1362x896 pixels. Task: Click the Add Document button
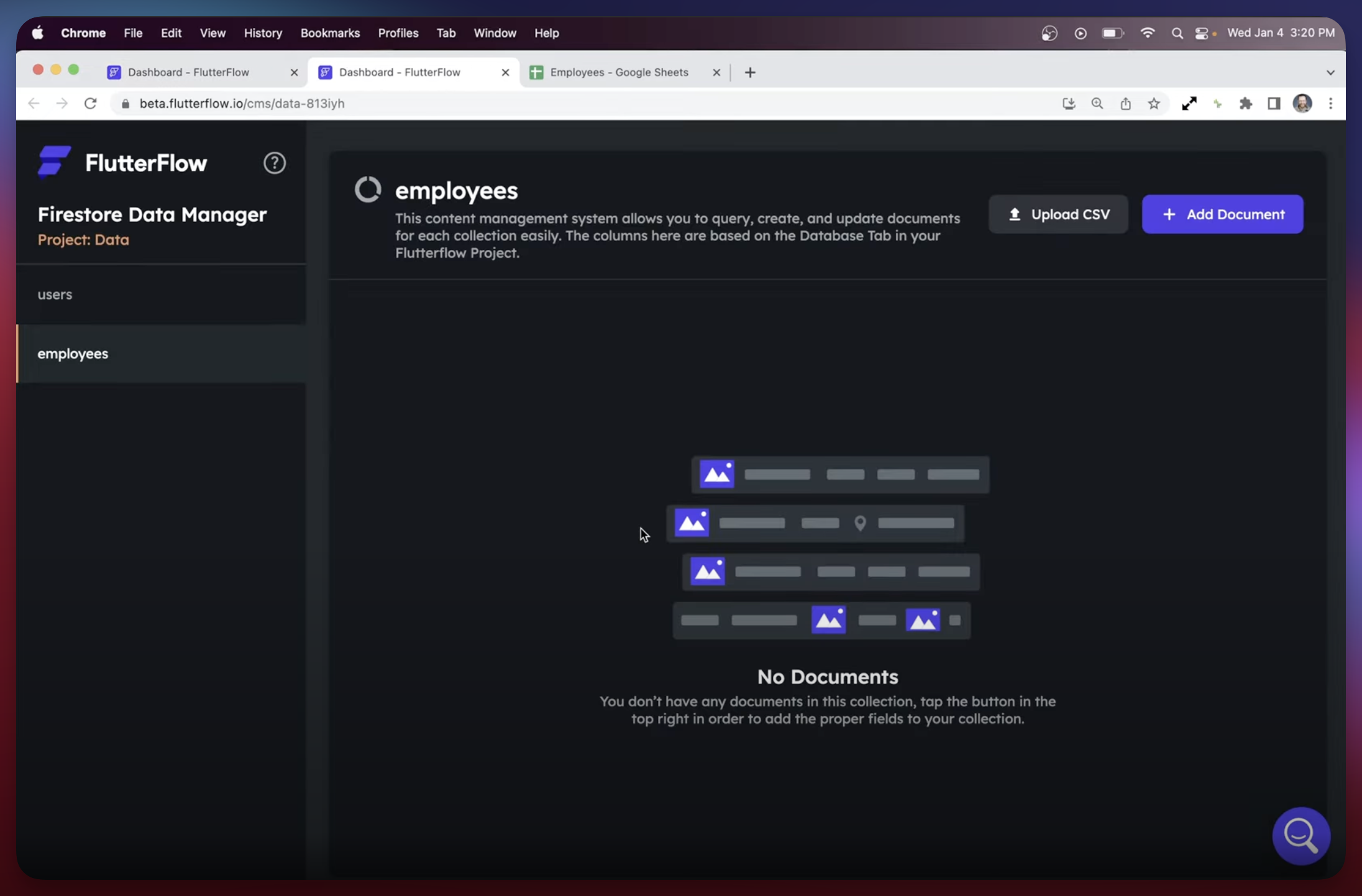coord(1222,214)
